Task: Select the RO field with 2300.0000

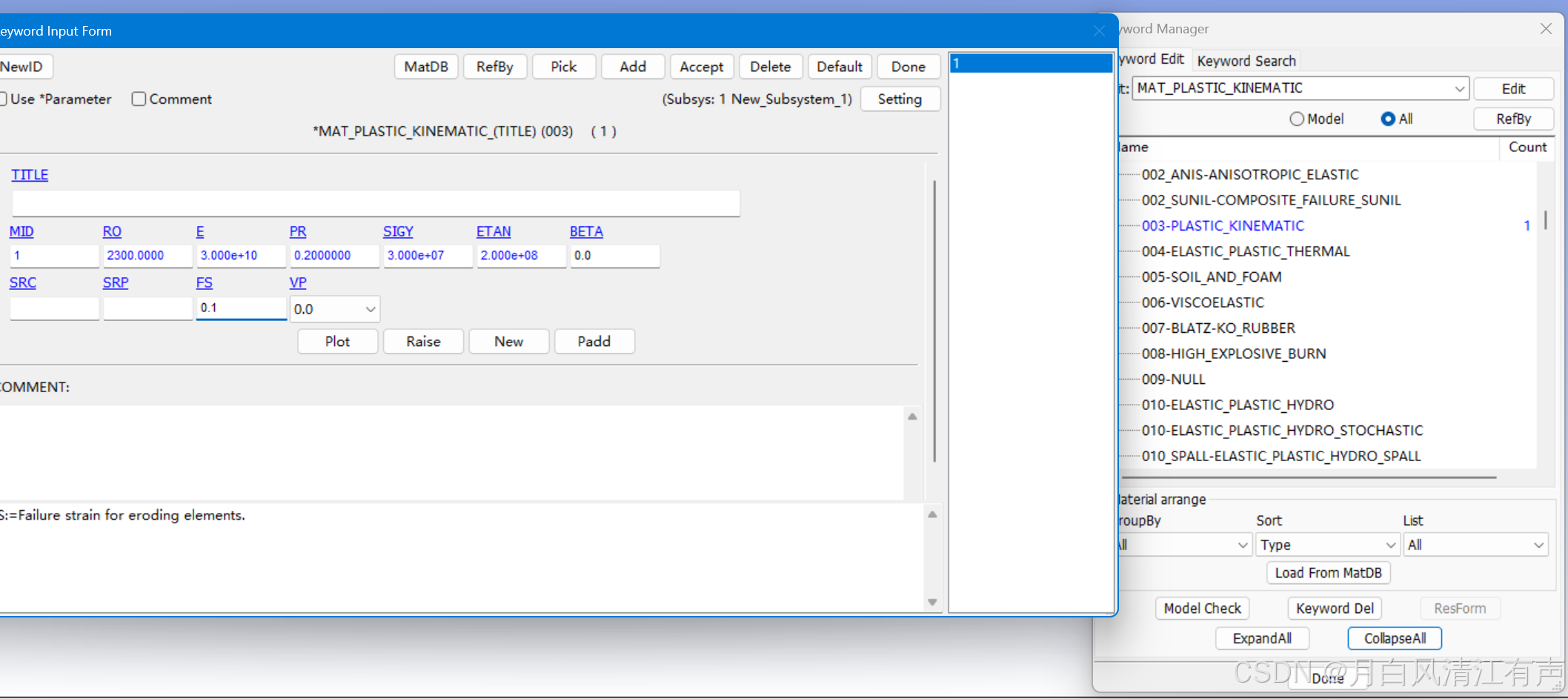Action: [147, 256]
